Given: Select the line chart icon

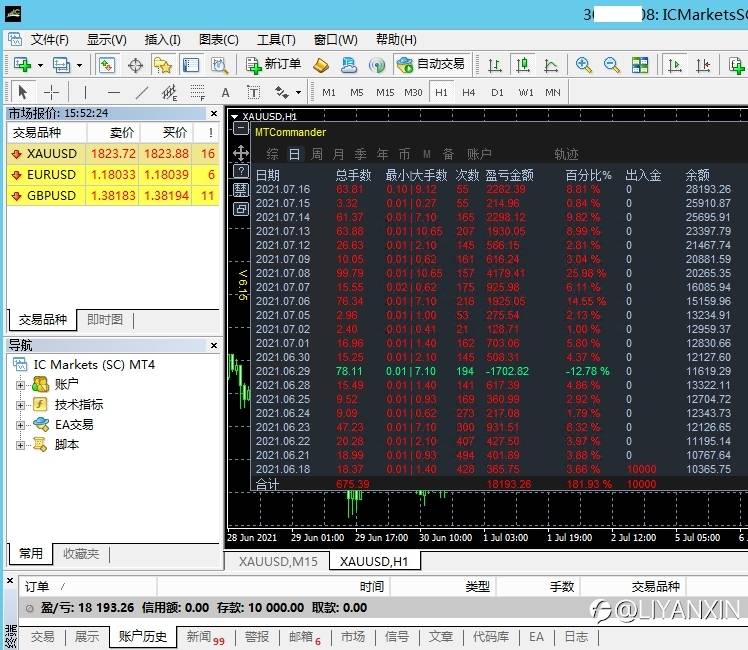Looking at the screenshot, I should [x=549, y=65].
